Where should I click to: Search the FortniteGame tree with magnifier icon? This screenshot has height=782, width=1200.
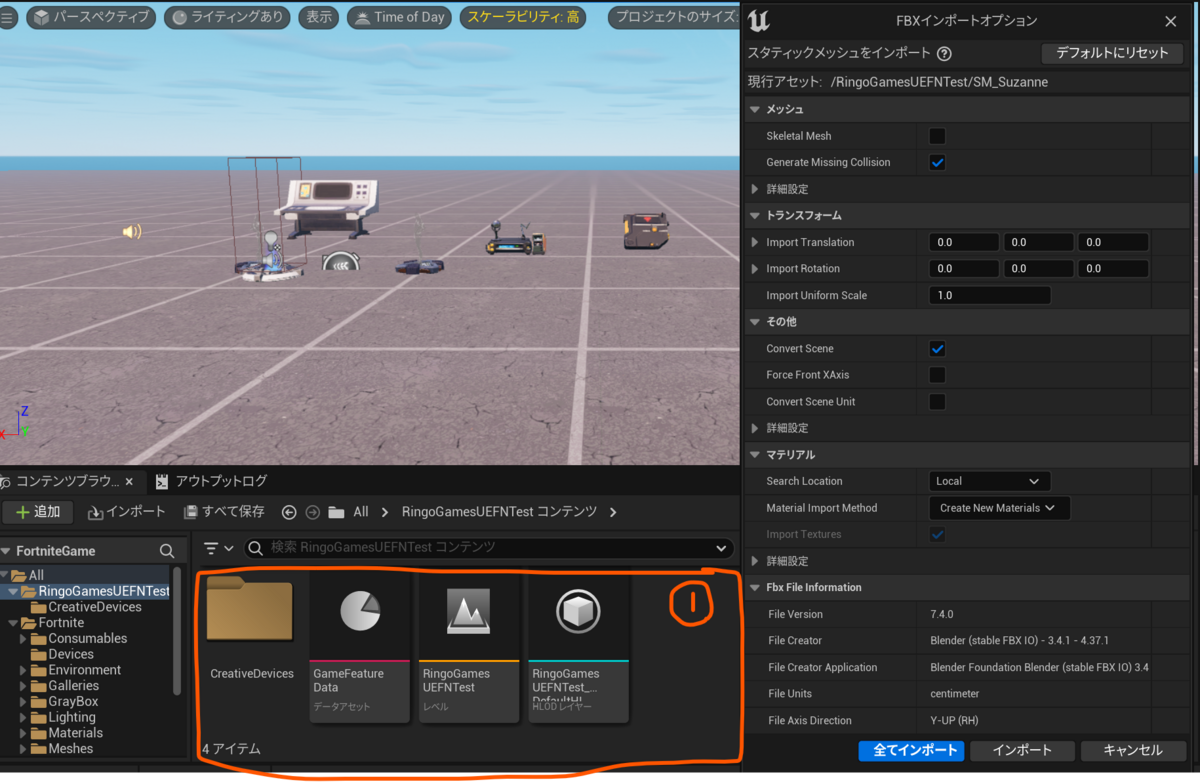[167, 551]
